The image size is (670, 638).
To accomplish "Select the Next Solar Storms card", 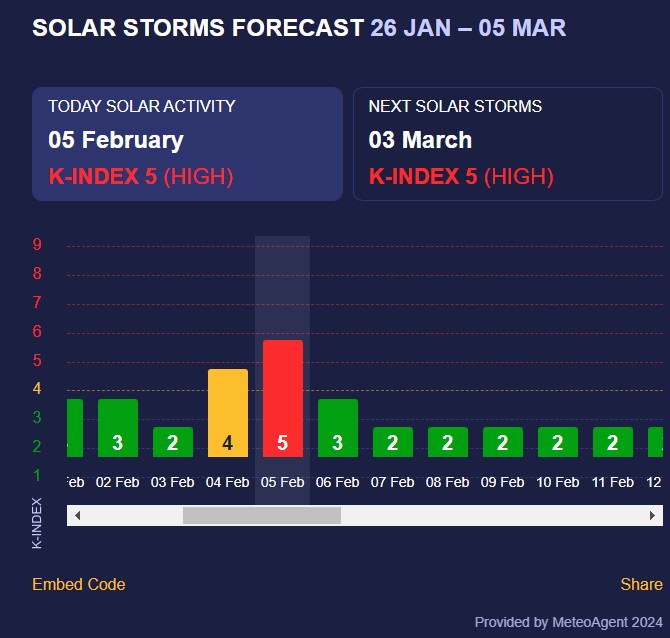I will (507, 144).
